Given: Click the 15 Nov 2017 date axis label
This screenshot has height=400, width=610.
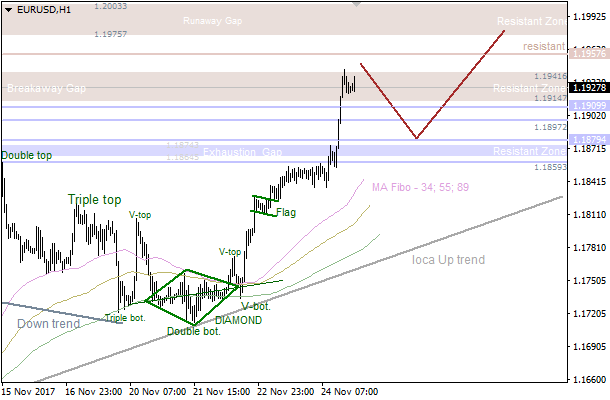Looking at the screenshot, I should [x=31, y=390].
